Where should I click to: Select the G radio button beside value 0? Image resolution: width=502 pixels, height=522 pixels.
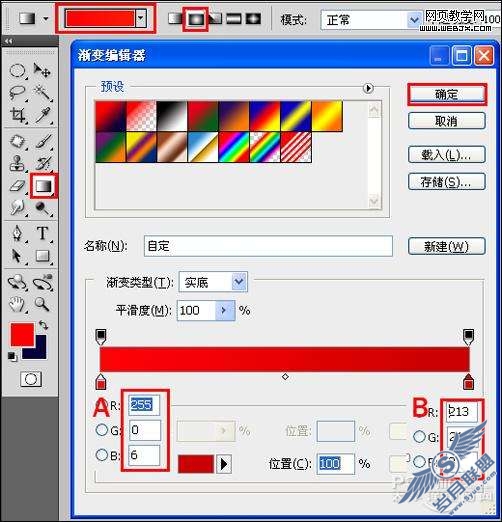click(102, 430)
